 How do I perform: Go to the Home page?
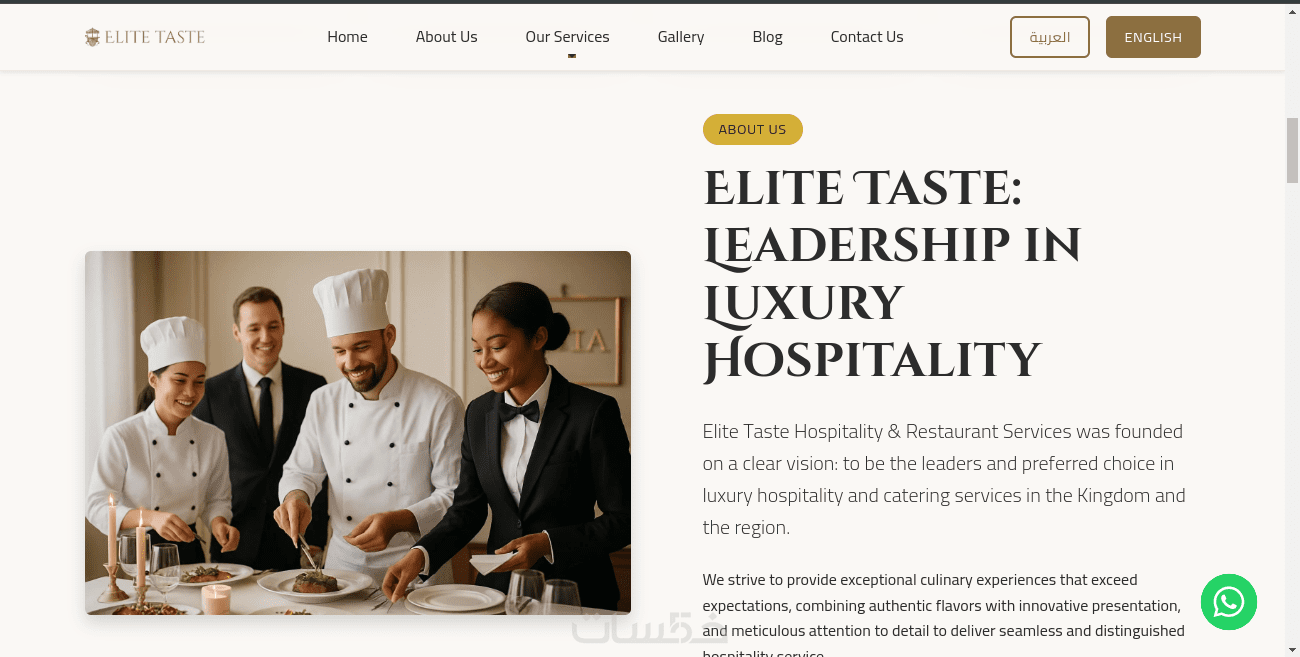click(x=347, y=37)
